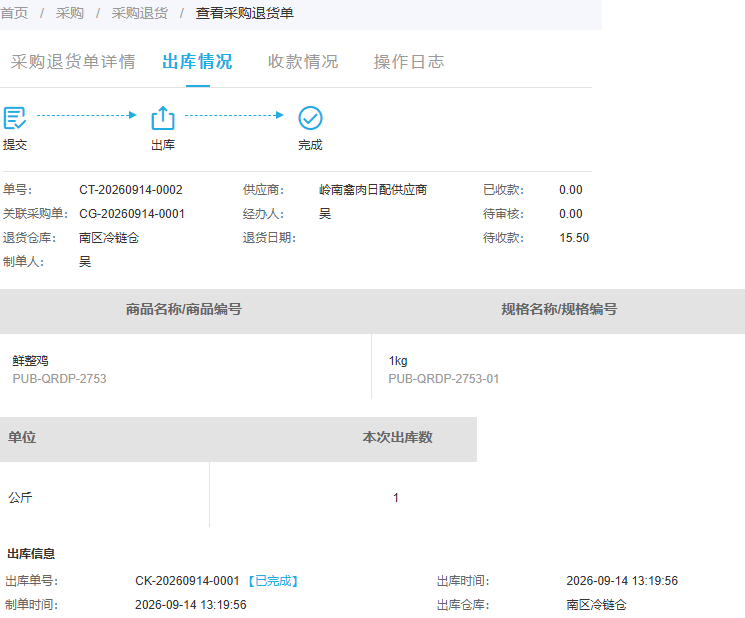745x618 pixels.
Task: Click the 退货日期 label
Action: [x=269, y=238]
